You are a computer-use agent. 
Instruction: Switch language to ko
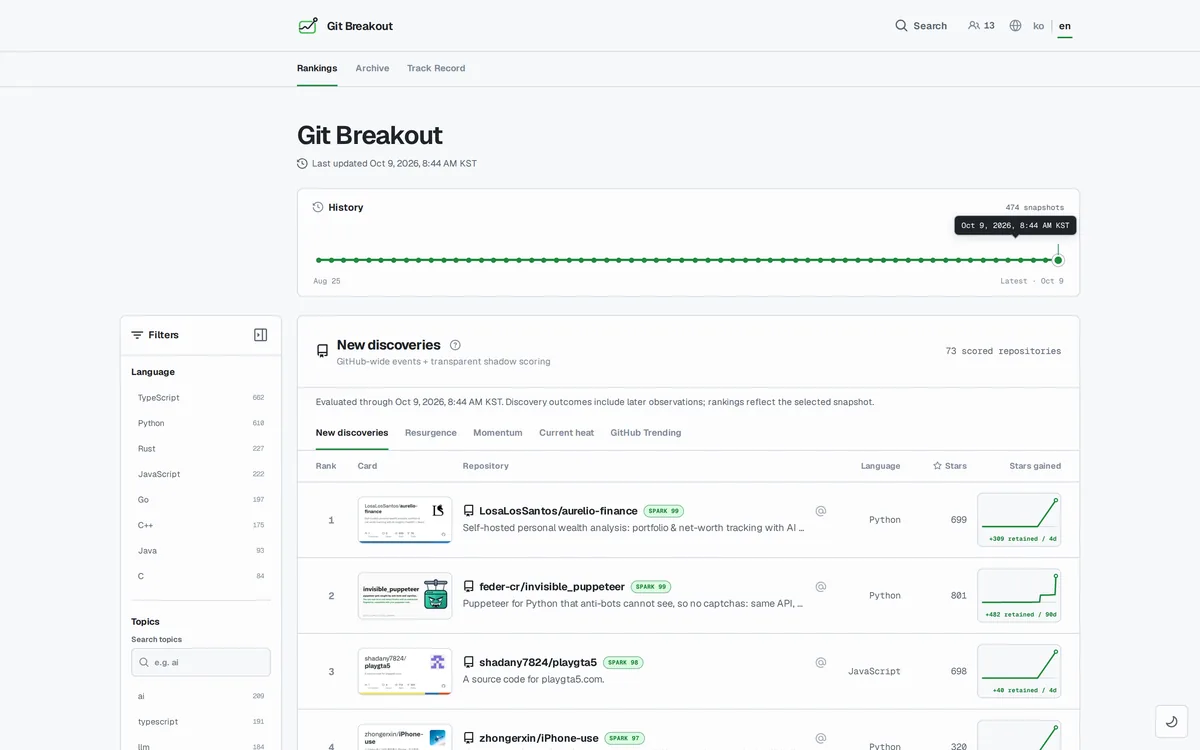click(x=1038, y=26)
